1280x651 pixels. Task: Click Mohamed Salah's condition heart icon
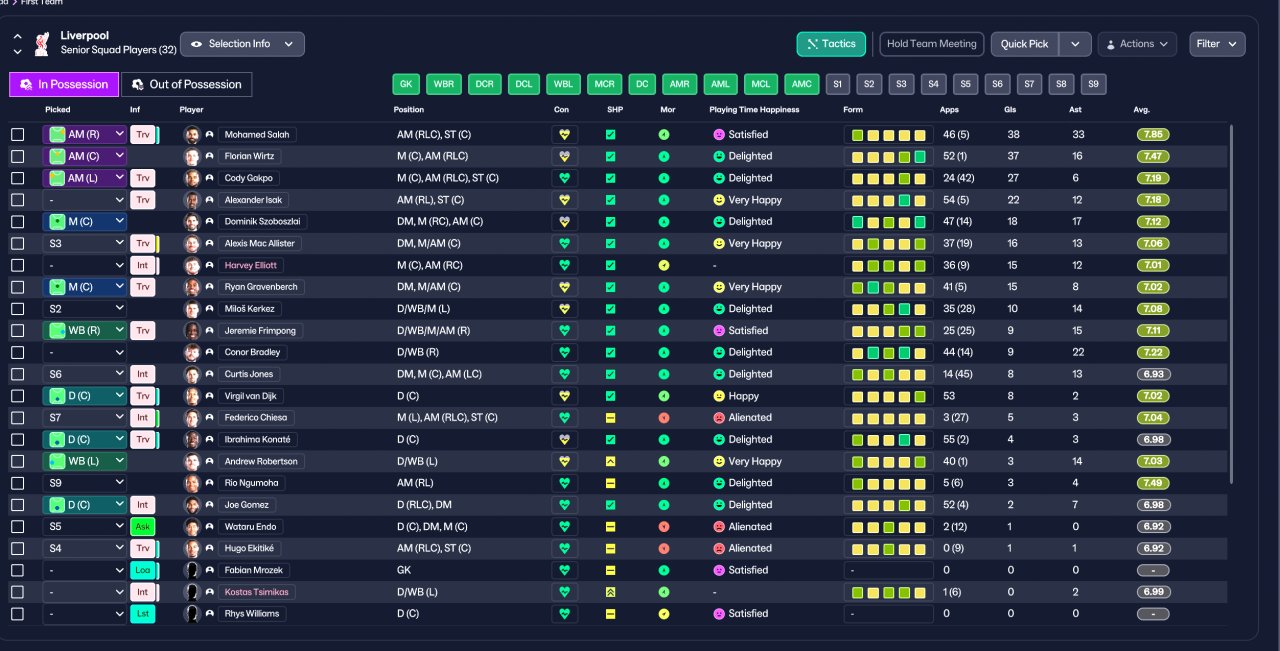coord(564,134)
